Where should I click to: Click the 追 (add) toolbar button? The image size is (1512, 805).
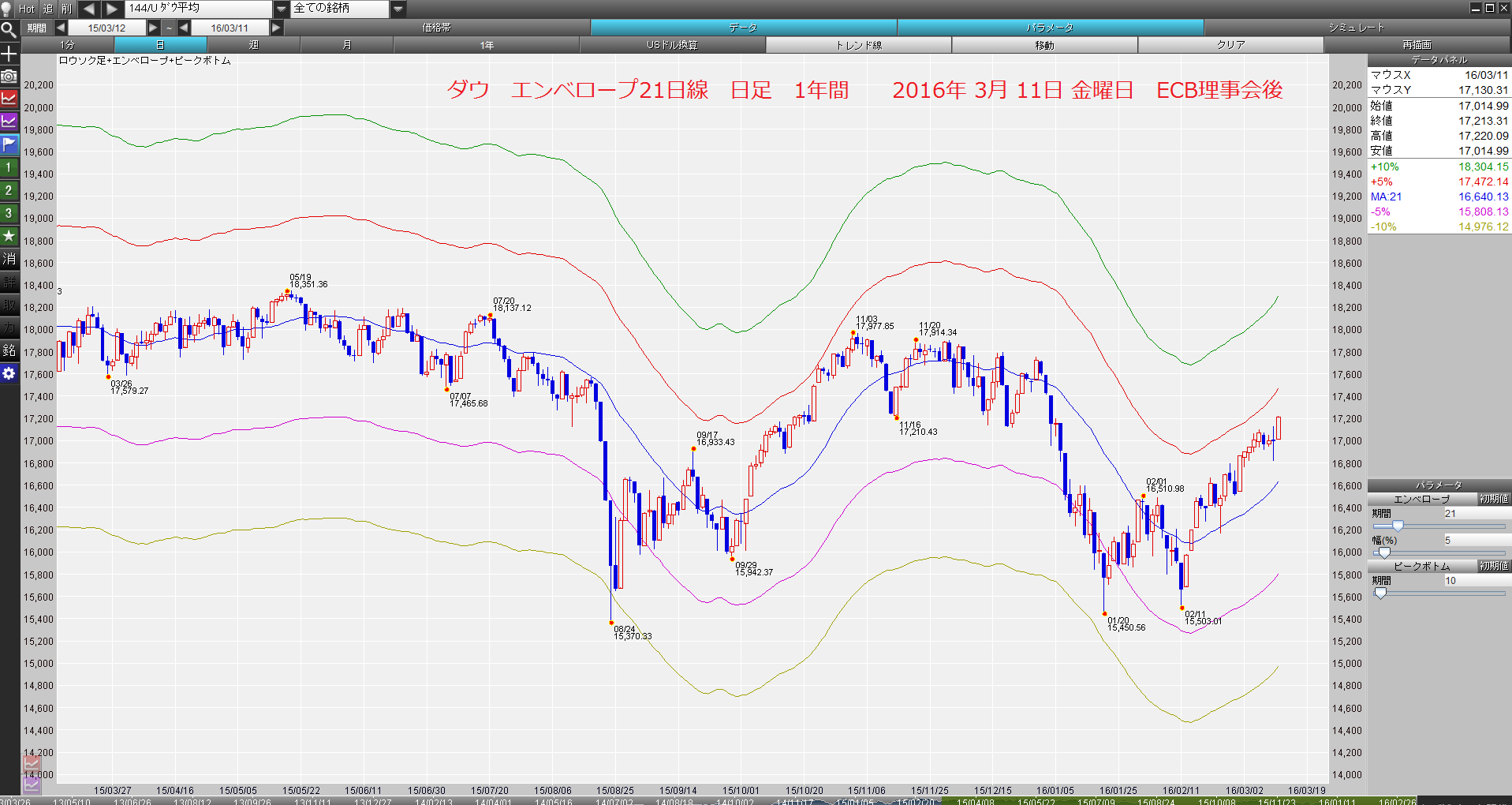(x=48, y=9)
